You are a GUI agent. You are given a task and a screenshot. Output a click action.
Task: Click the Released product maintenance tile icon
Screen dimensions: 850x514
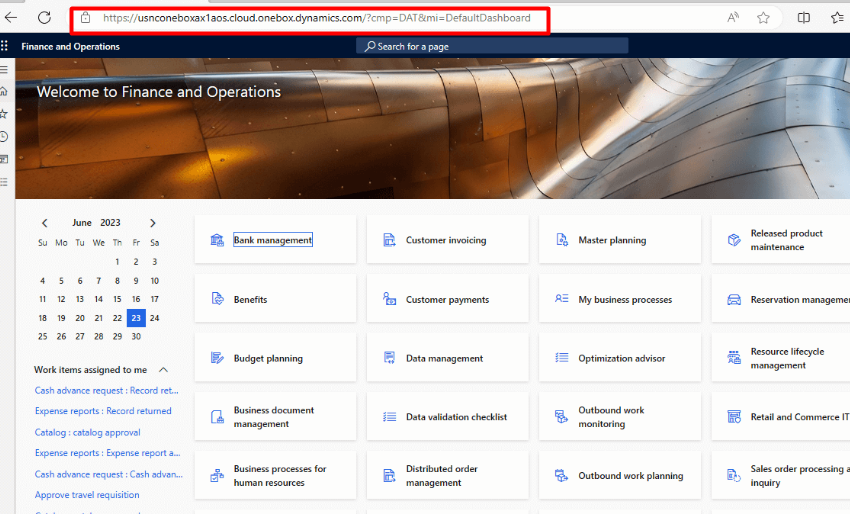coord(734,240)
